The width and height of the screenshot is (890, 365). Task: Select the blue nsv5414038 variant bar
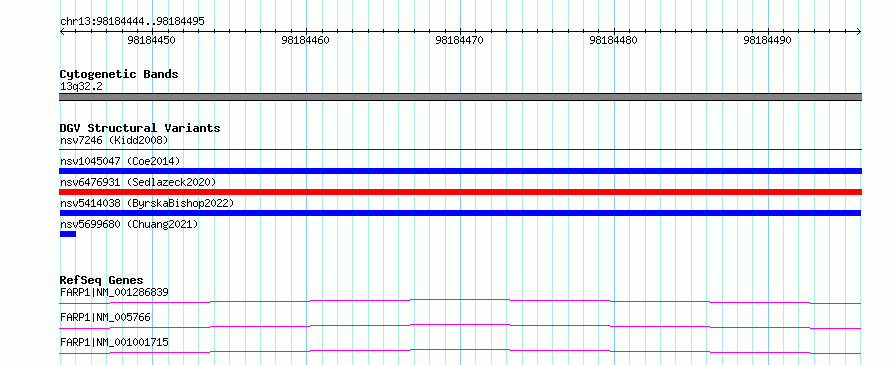(x=460, y=213)
